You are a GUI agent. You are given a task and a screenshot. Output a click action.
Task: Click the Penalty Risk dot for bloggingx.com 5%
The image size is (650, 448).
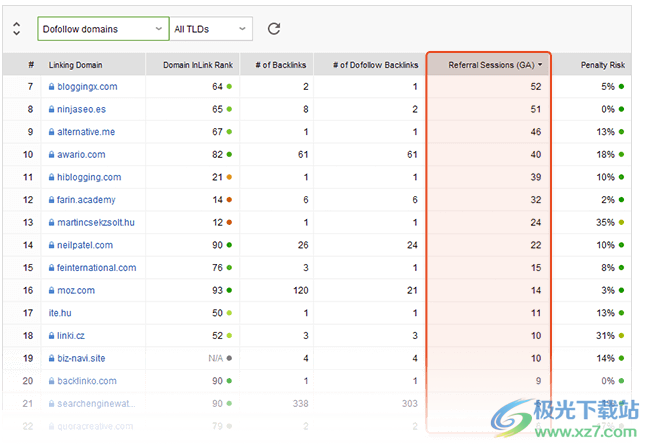pyautogui.click(x=621, y=87)
